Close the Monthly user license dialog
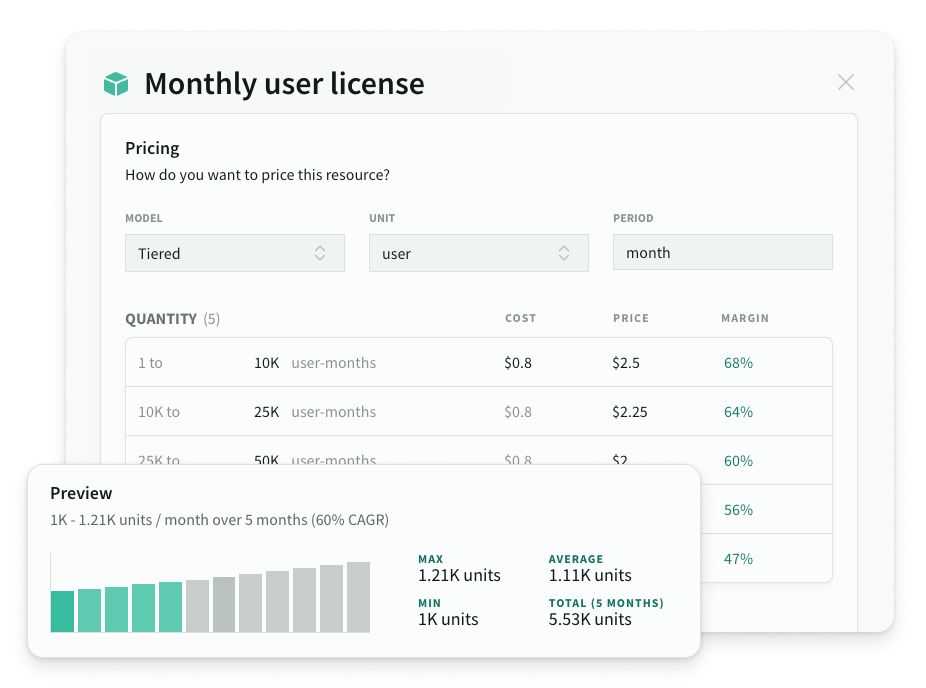The image size is (926, 688). click(846, 83)
